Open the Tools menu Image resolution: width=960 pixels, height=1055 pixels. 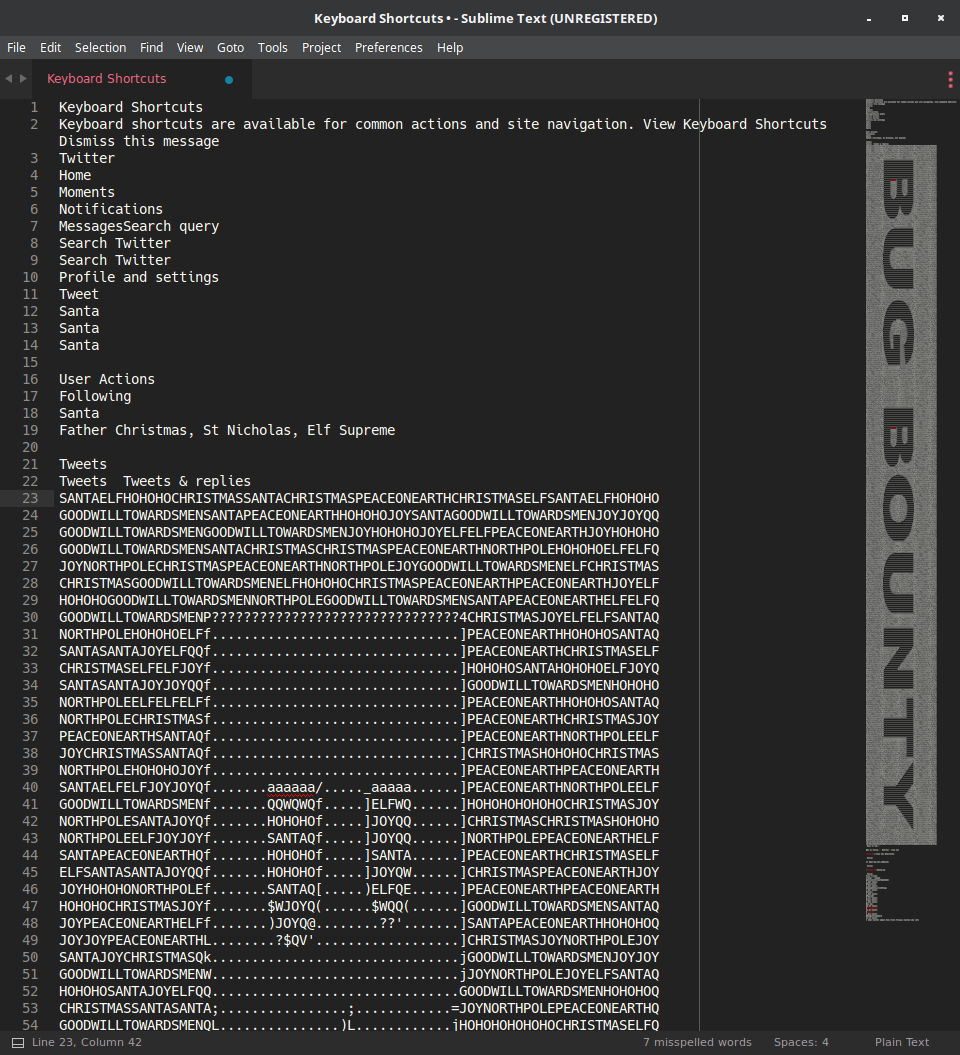click(272, 47)
